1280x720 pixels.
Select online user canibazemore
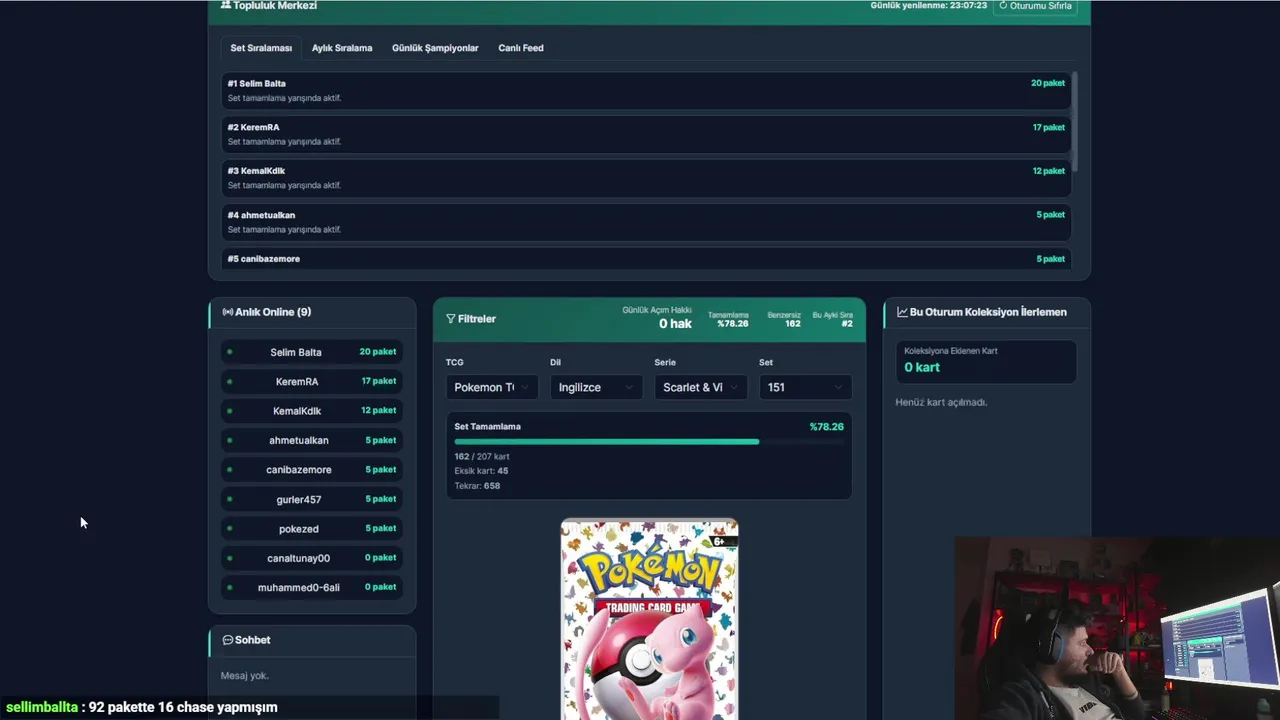[312, 470]
